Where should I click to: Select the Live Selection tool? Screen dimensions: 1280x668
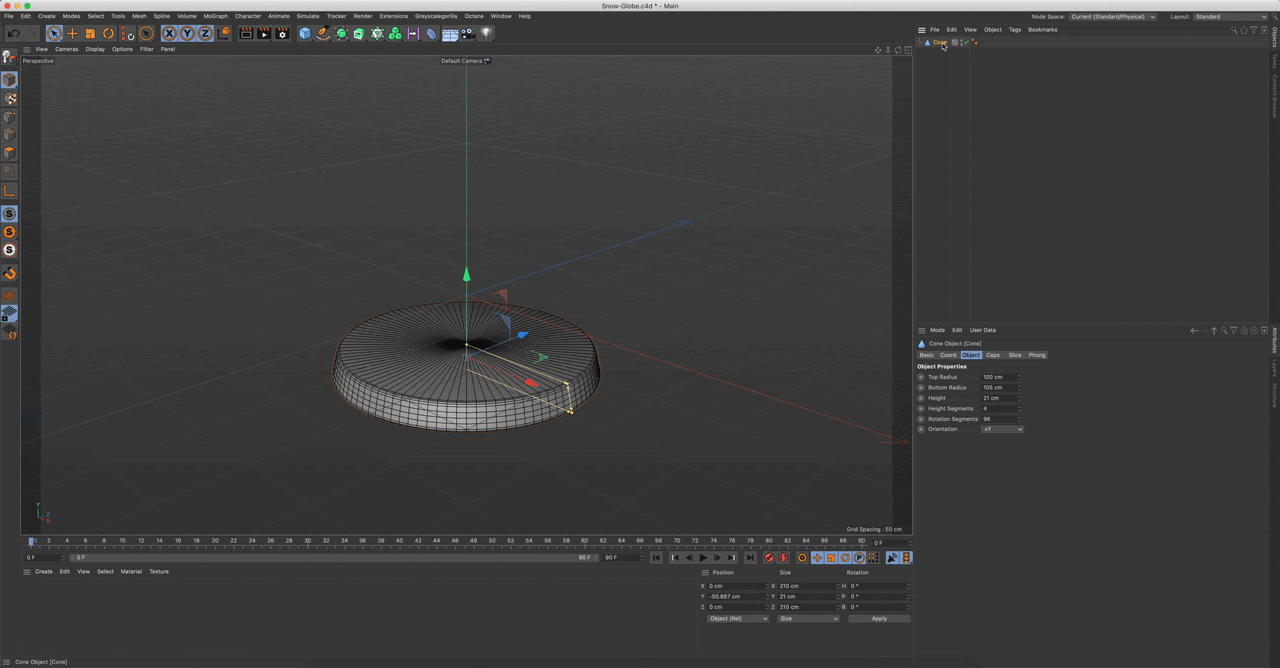(x=54, y=34)
